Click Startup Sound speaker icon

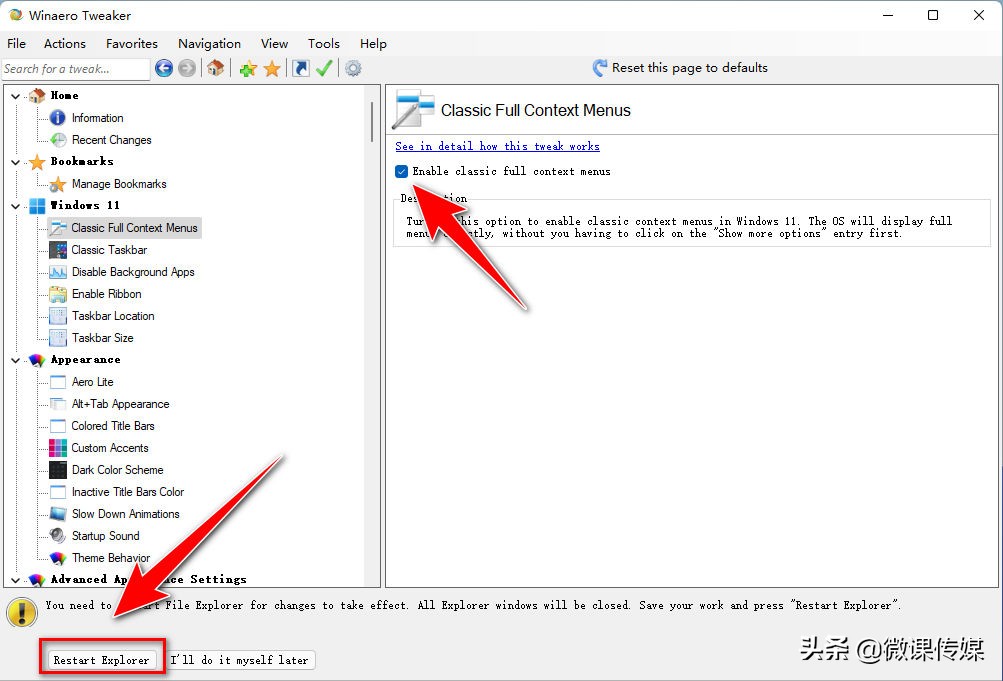coord(58,536)
